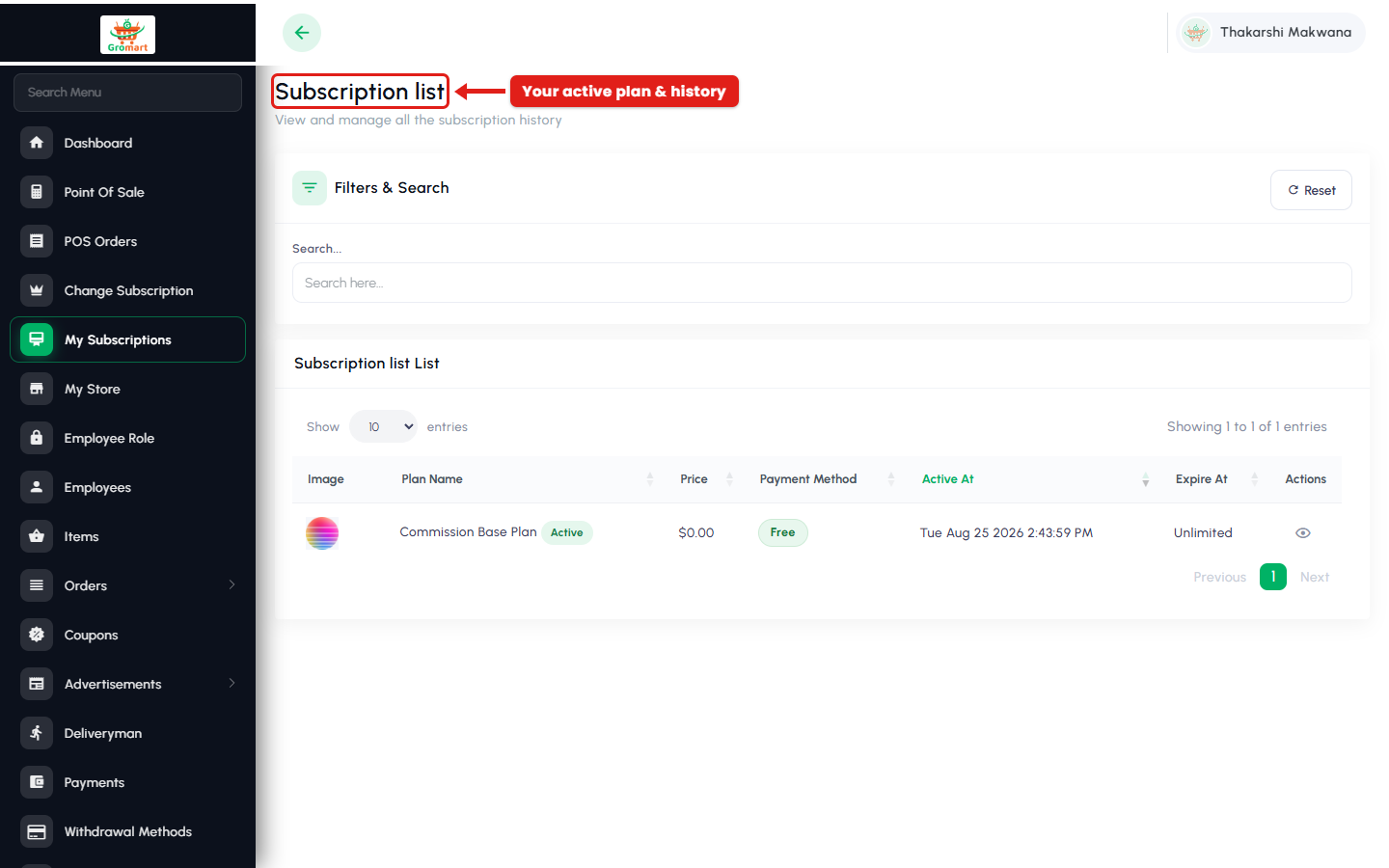Screen dimensions: 1389x868
Task: Expand the Orders submenu chevron
Action: coord(231,584)
